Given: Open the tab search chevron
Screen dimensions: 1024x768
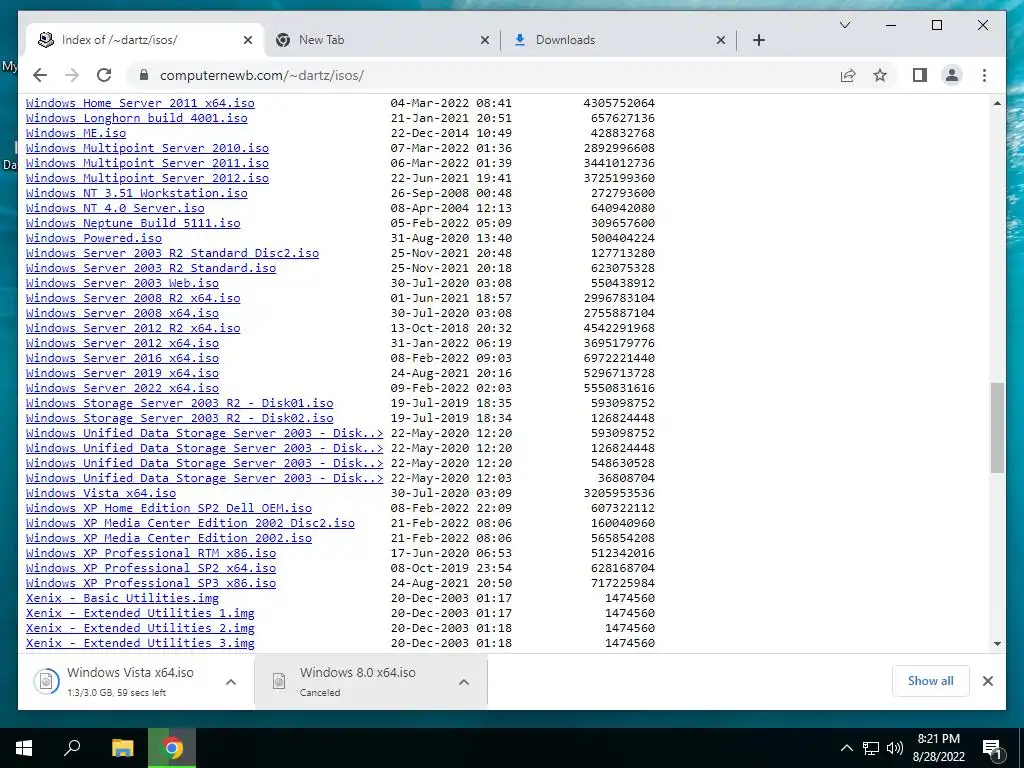Looking at the screenshot, I should click(x=844, y=25).
